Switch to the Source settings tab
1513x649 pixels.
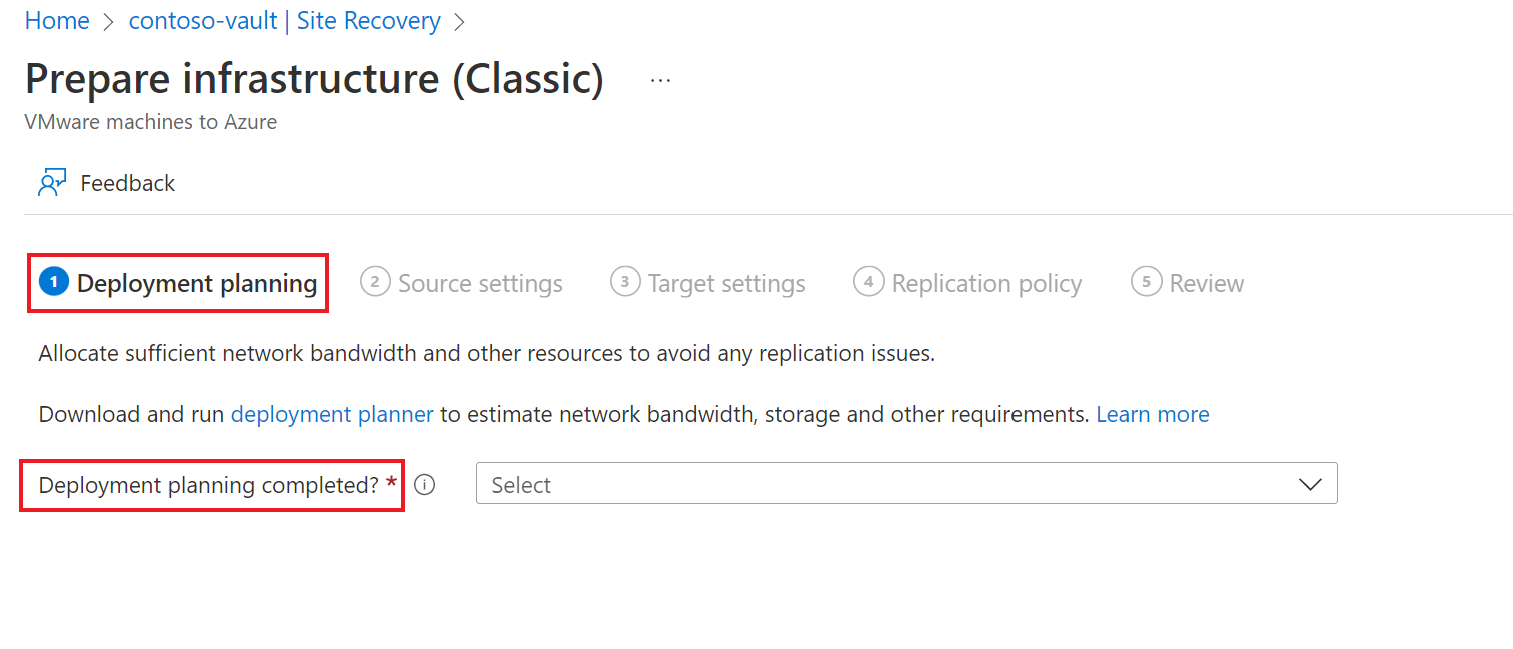(480, 284)
